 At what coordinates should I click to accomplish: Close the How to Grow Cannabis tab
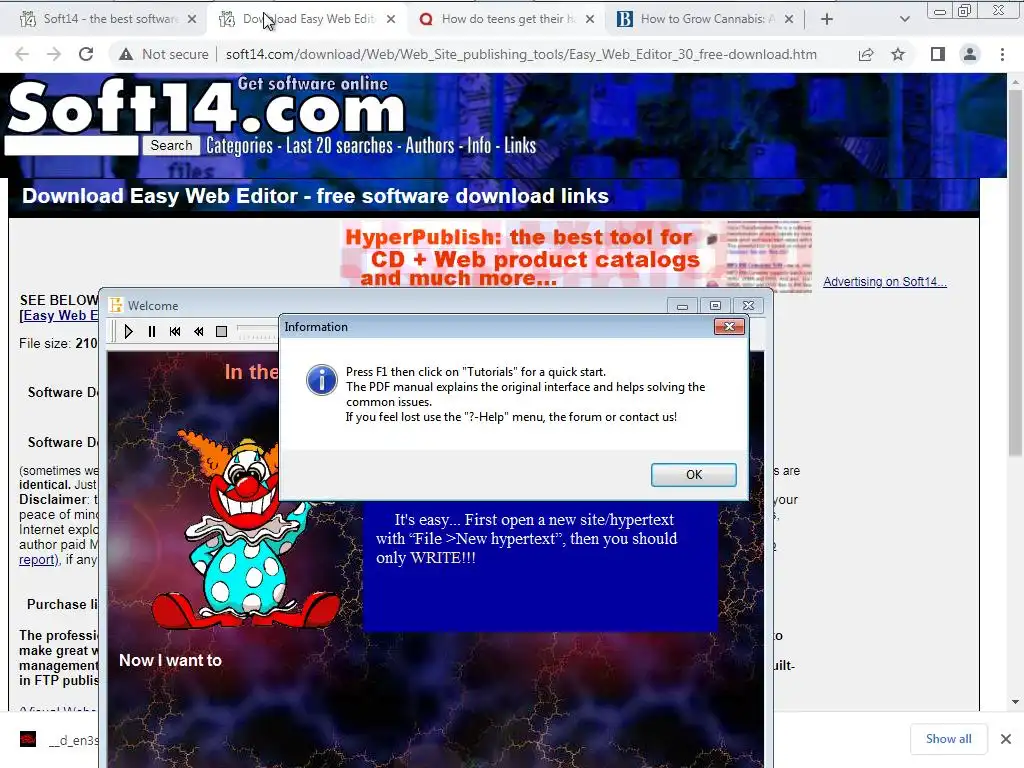[789, 19]
